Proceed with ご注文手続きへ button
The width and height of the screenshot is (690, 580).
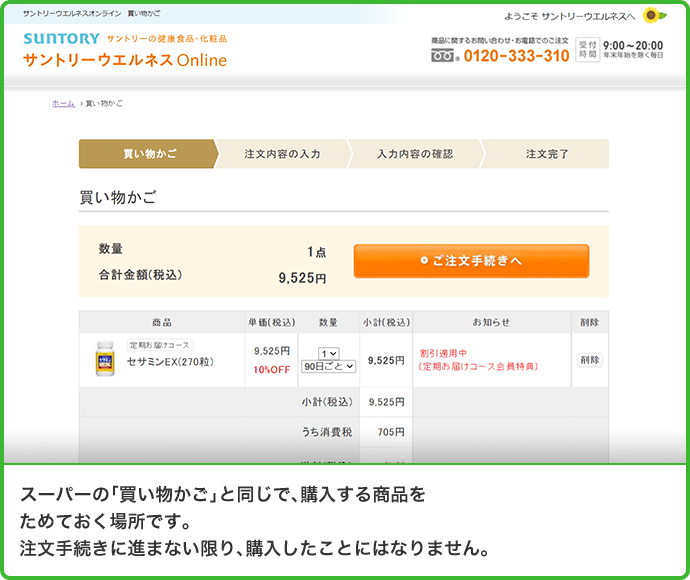click(471, 261)
